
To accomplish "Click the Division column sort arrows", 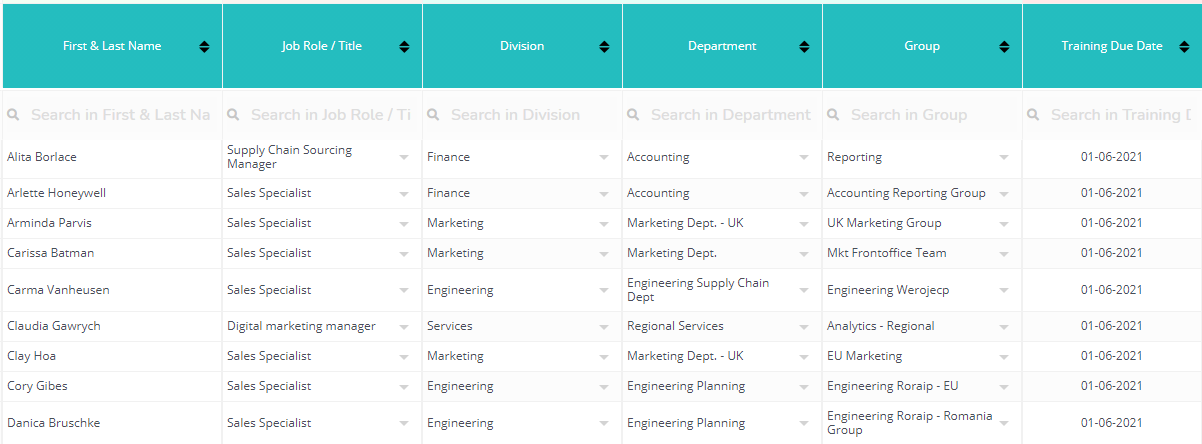I will click(604, 47).
